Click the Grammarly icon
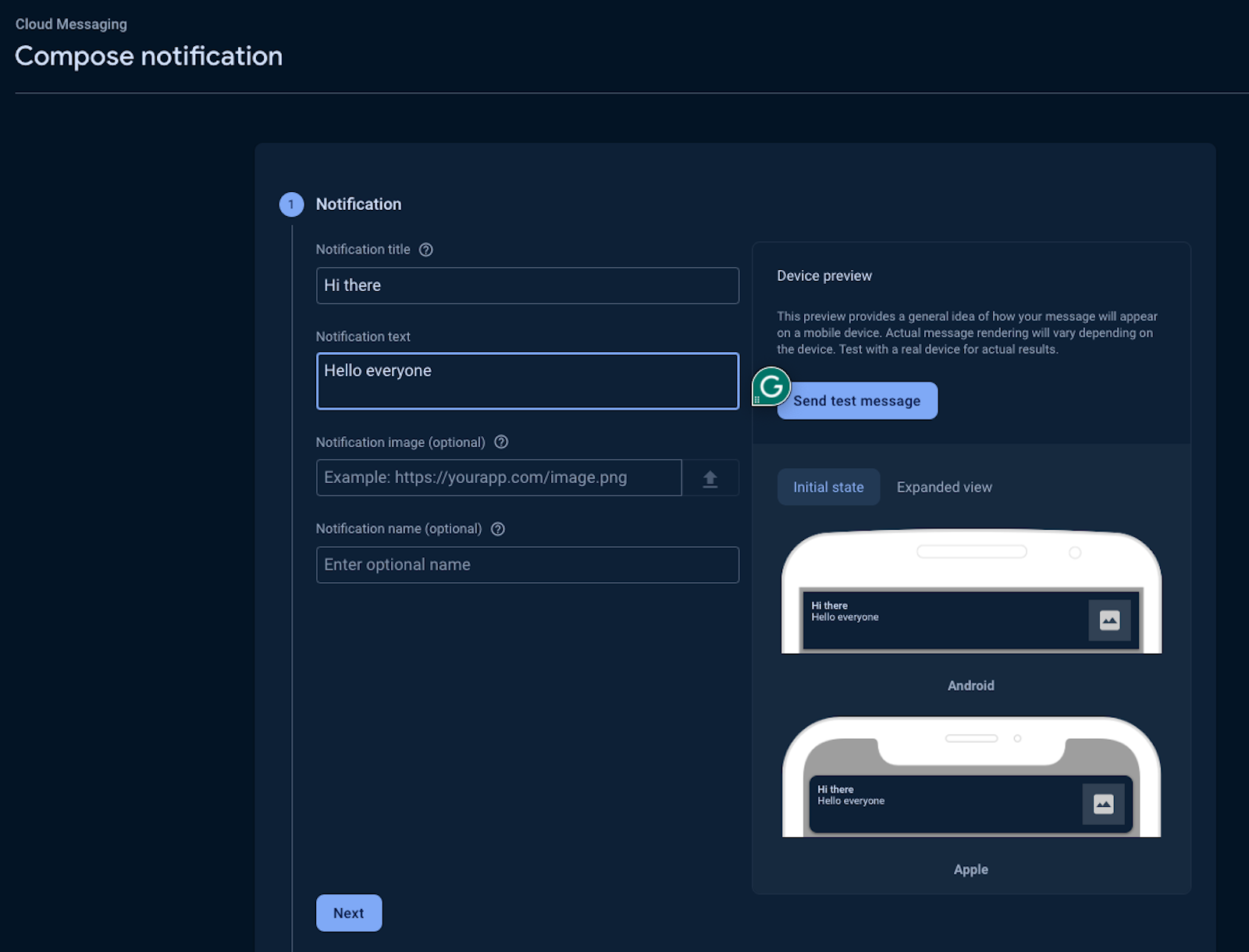Viewport: 1249px width, 952px height. (x=770, y=387)
